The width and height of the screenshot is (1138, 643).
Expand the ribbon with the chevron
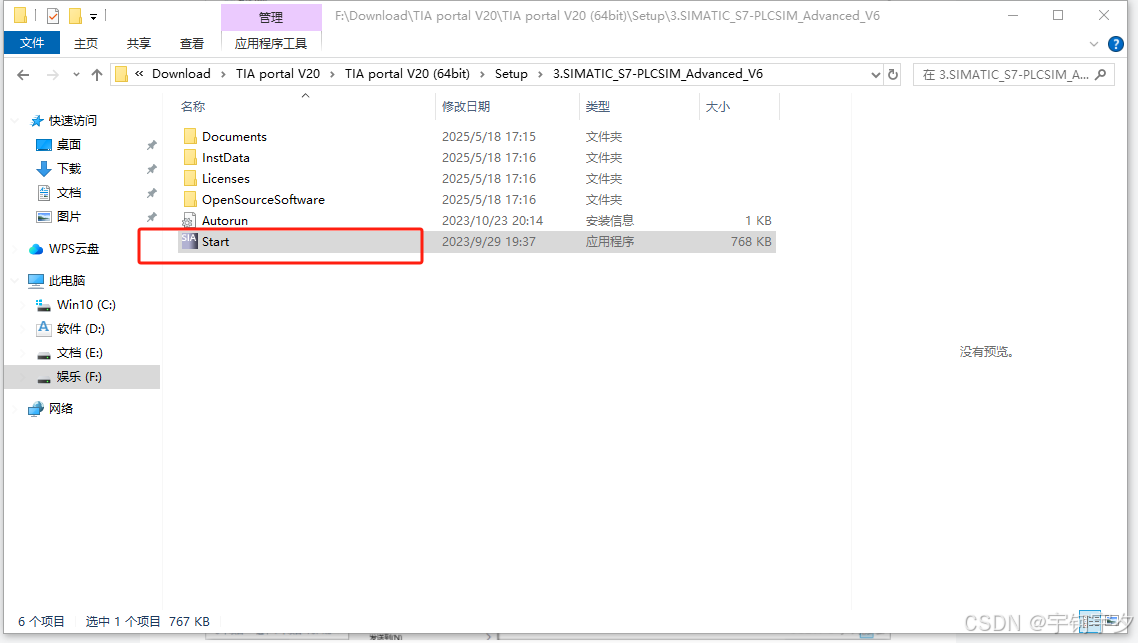(1094, 44)
